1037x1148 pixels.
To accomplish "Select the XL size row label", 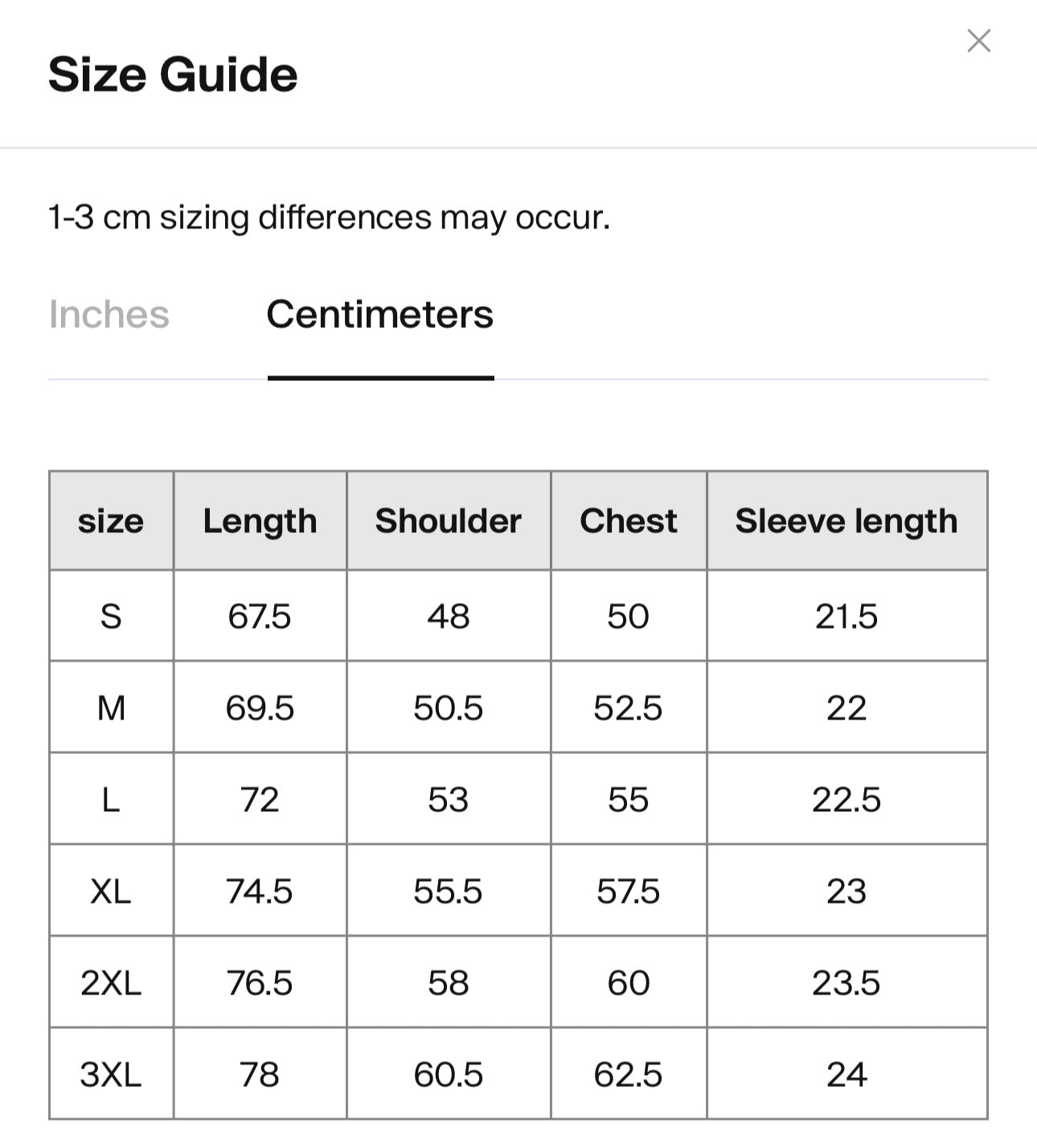I will tap(111, 892).
